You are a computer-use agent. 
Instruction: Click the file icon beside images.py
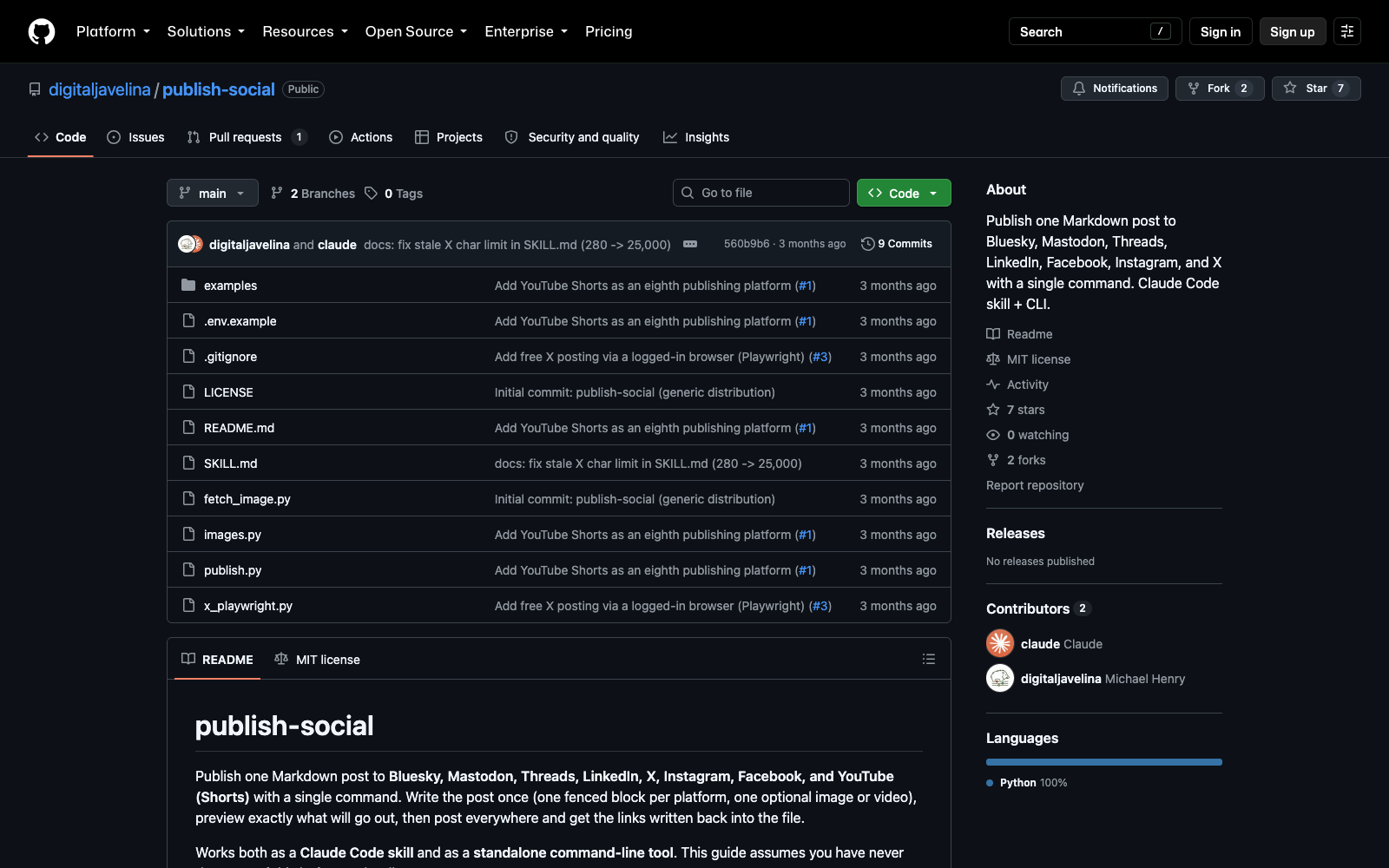[188, 534]
